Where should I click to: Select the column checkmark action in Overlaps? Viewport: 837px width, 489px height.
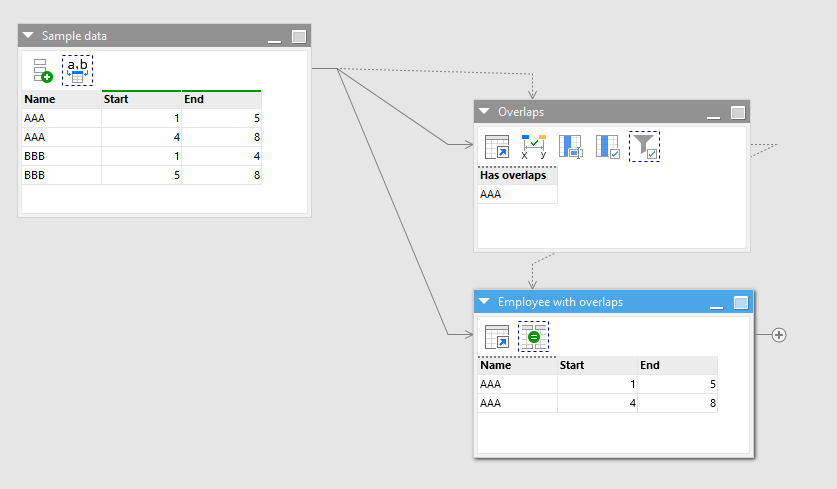(608, 147)
